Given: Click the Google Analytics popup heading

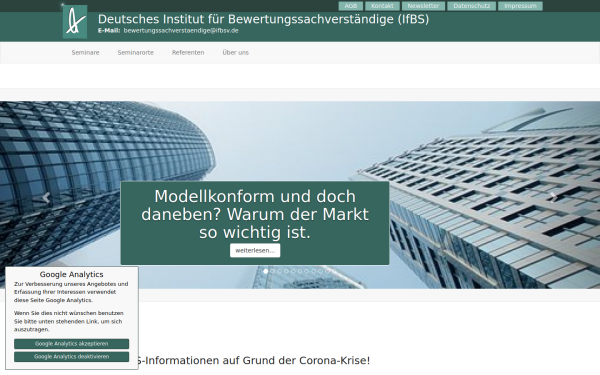Looking at the screenshot, I should pos(72,274).
